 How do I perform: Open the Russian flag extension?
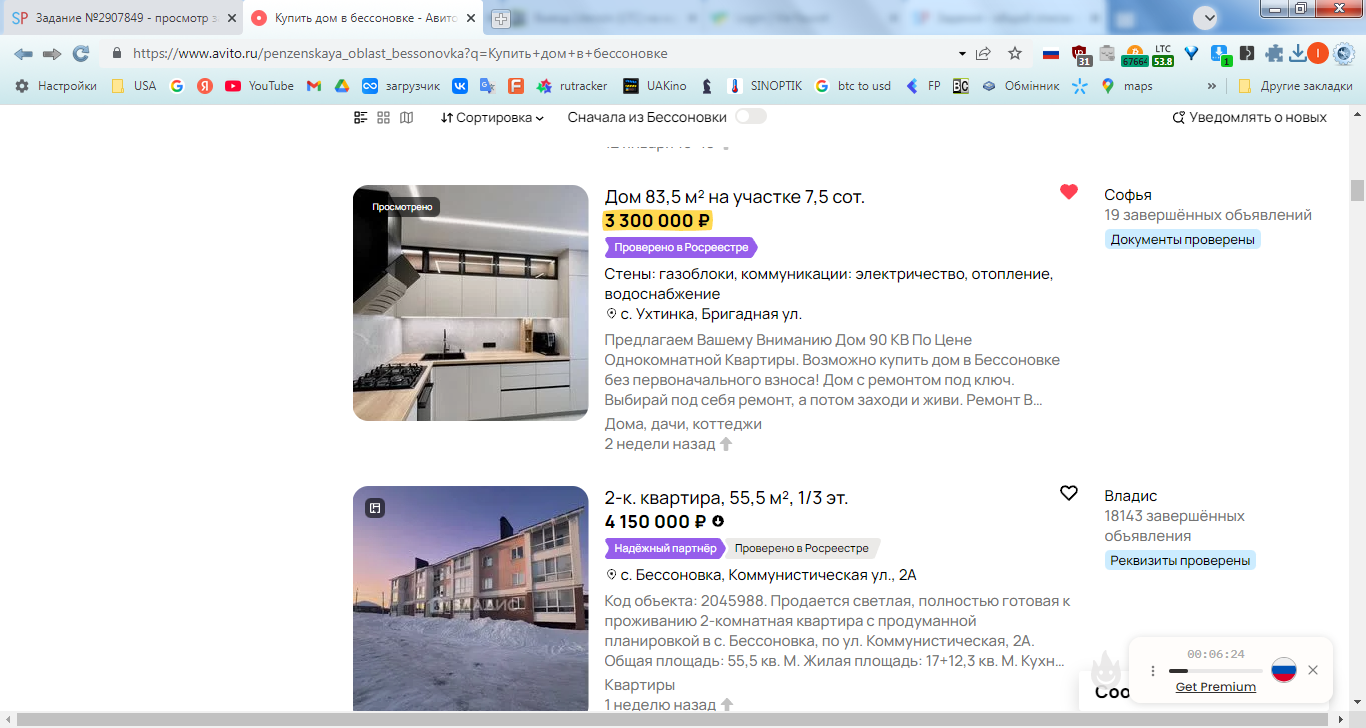pyautogui.click(x=1051, y=54)
